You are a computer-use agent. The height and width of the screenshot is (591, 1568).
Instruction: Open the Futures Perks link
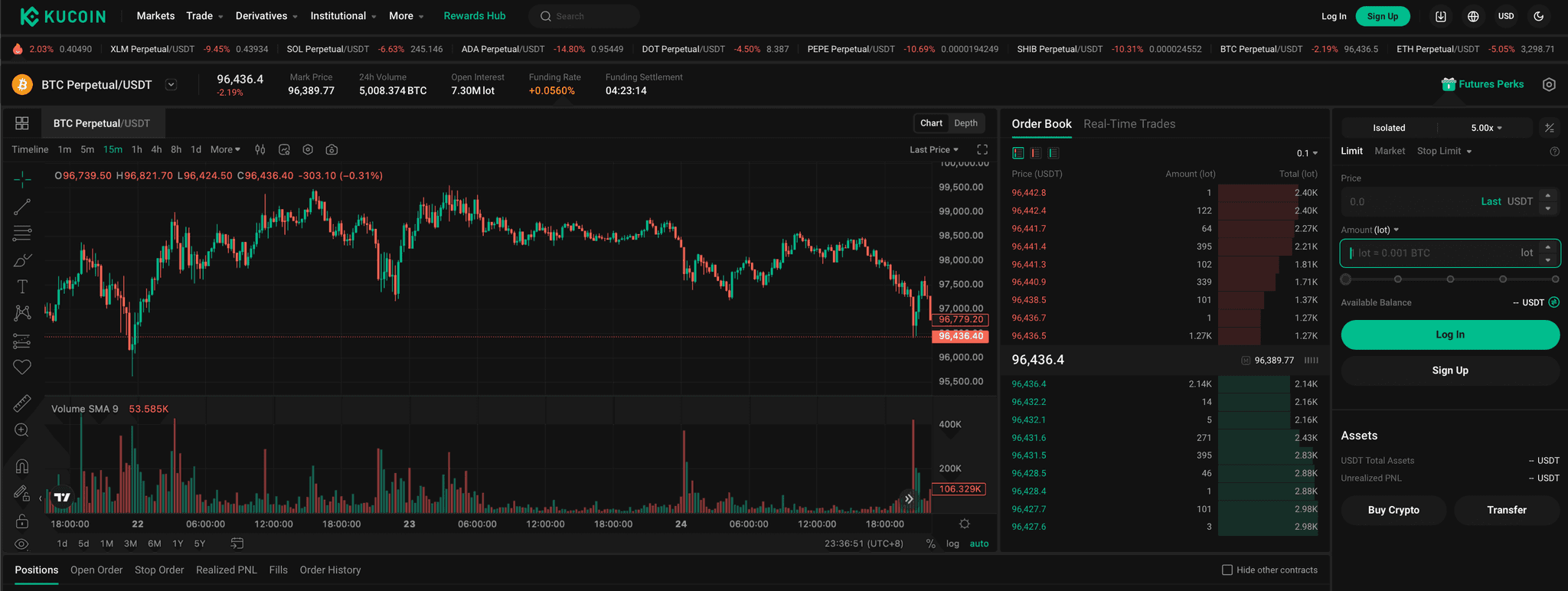(1482, 84)
